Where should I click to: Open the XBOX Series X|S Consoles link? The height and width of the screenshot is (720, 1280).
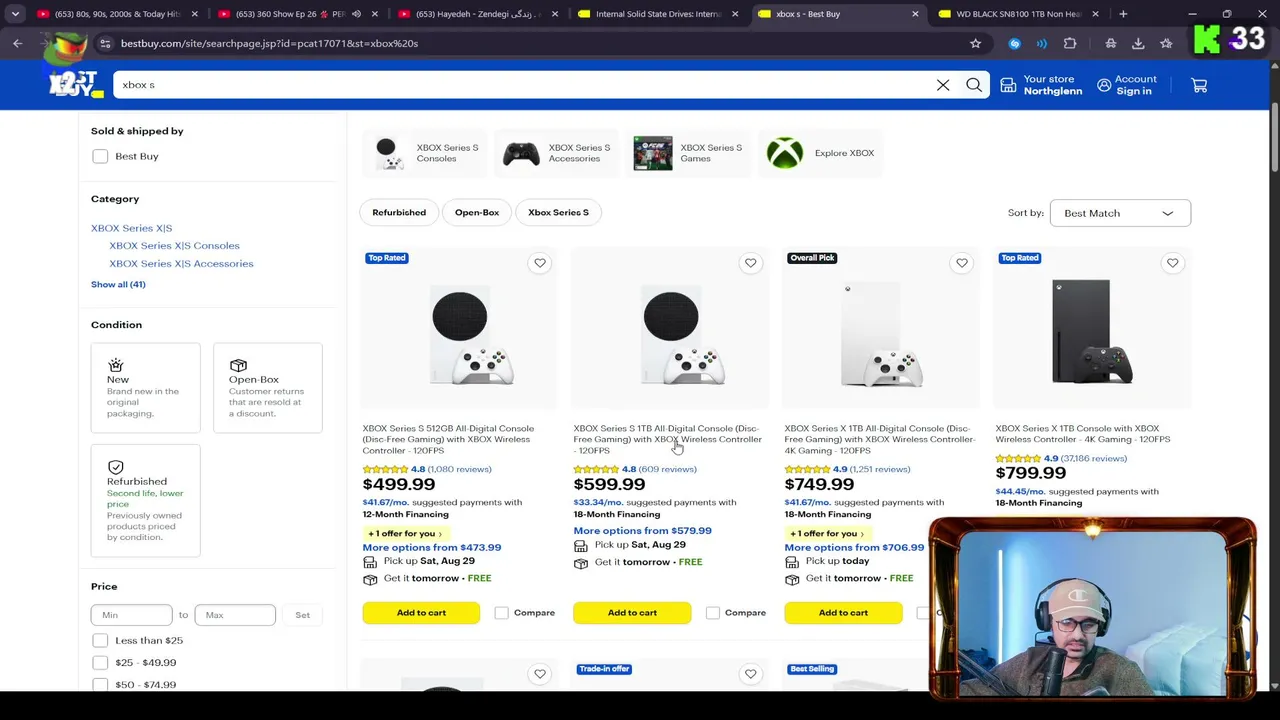174,246
